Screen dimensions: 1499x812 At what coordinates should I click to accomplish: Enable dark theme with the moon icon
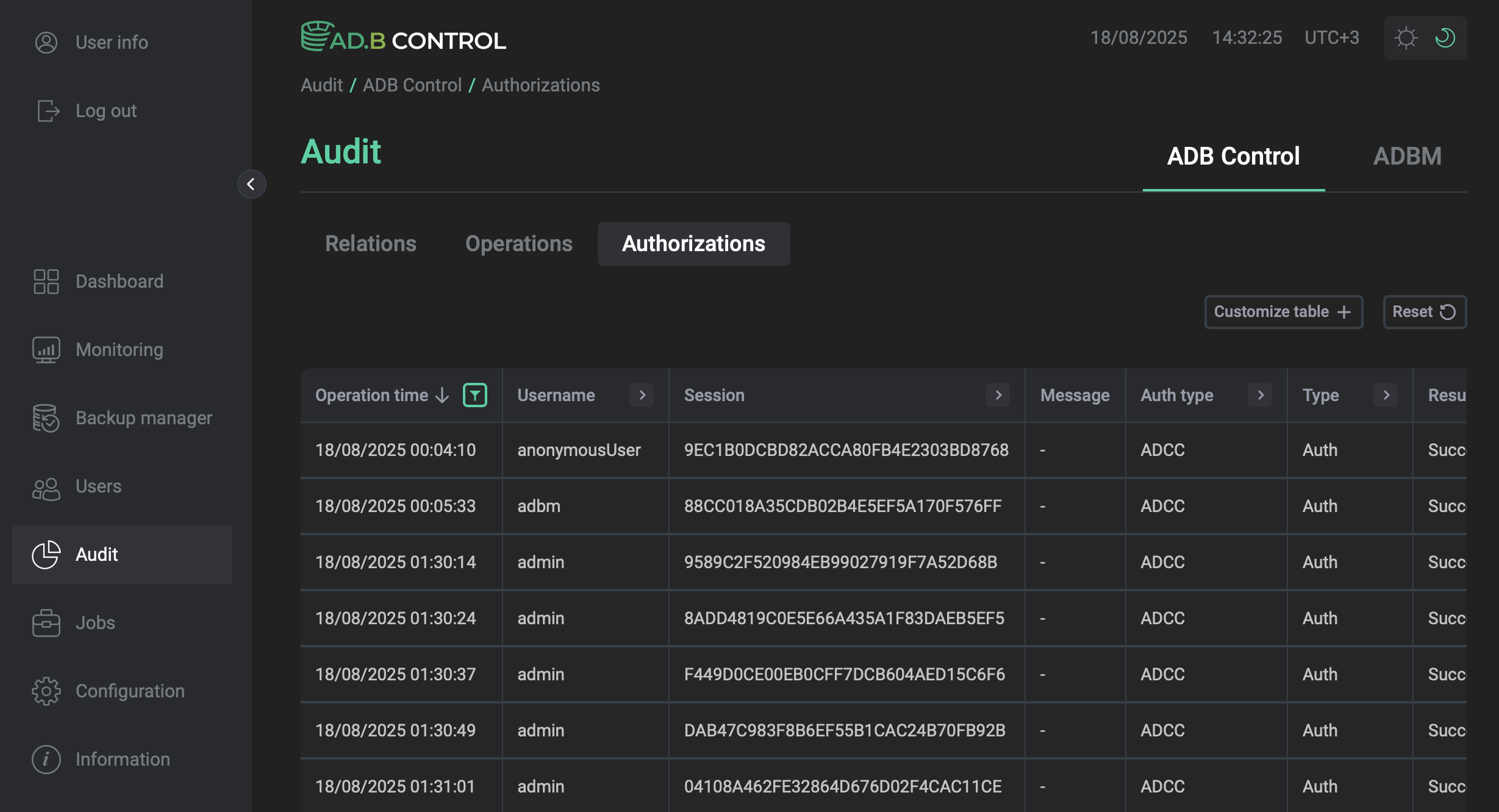point(1444,38)
